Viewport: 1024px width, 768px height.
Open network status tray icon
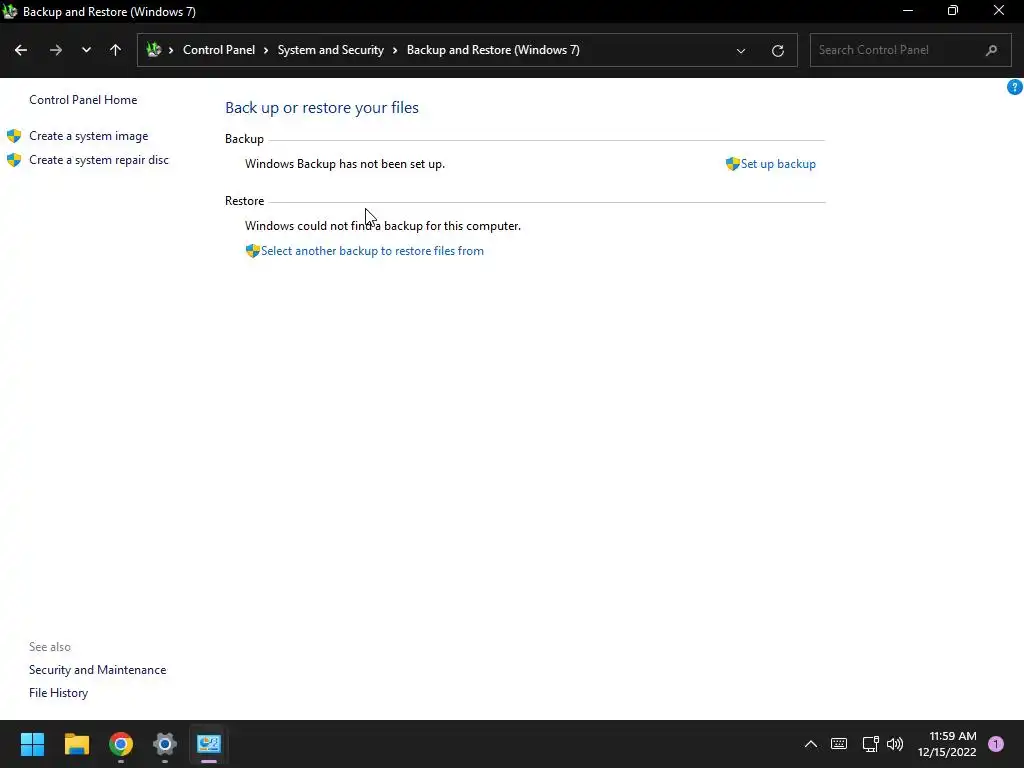(x=870, y=744)
